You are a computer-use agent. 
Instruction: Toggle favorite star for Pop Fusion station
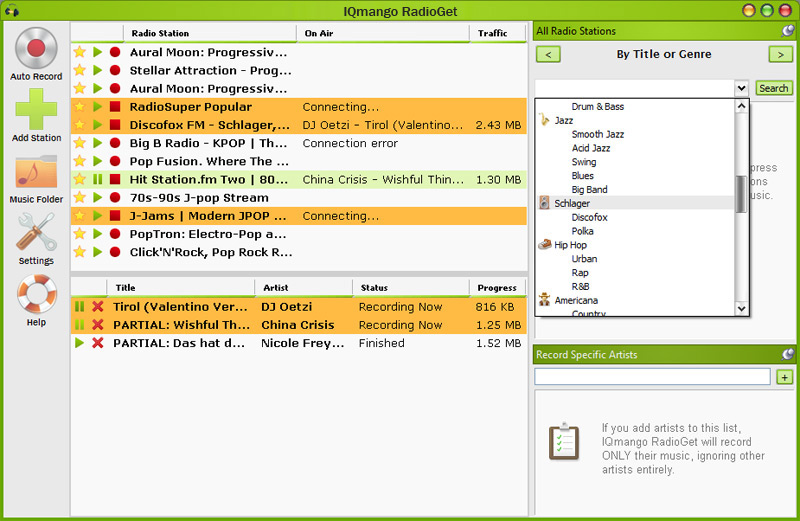[x=79, y=161]
